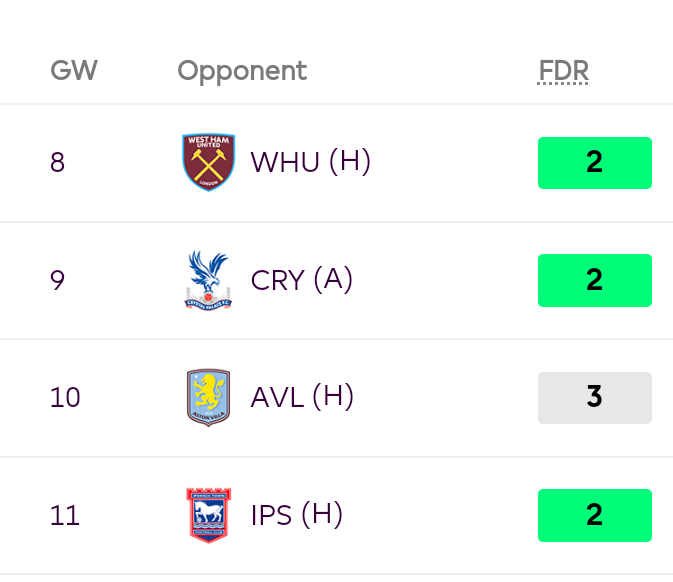The width and height of the screenshot is (673, 582).
Task: Select gameweek 10 number
Action: click(65, 397)
